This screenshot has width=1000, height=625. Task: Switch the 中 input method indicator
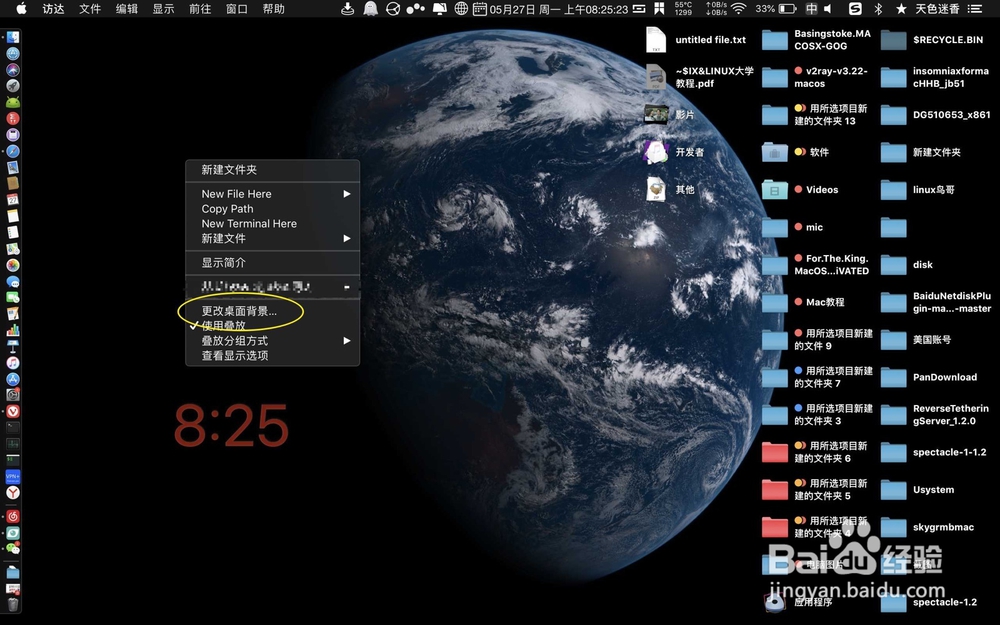[811, 9]
